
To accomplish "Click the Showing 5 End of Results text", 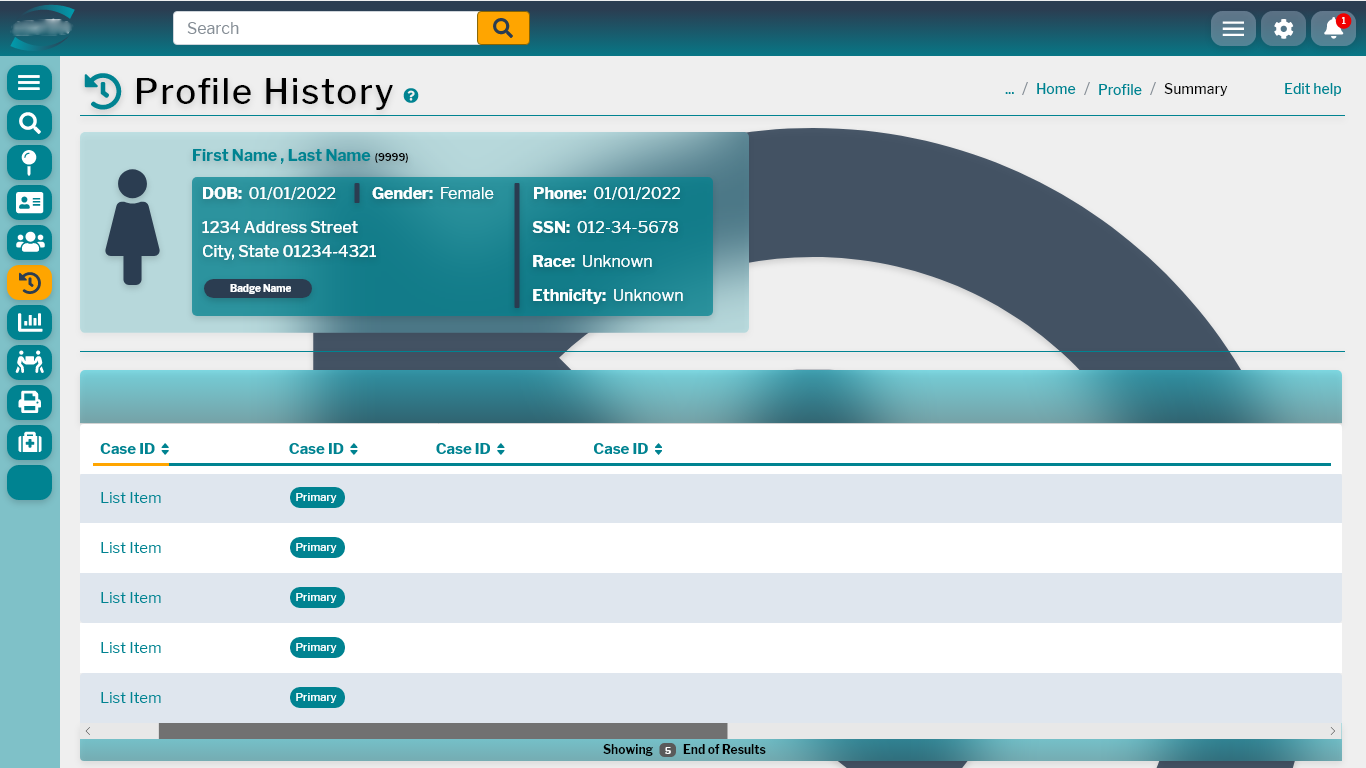I will [x=684, y=749].
